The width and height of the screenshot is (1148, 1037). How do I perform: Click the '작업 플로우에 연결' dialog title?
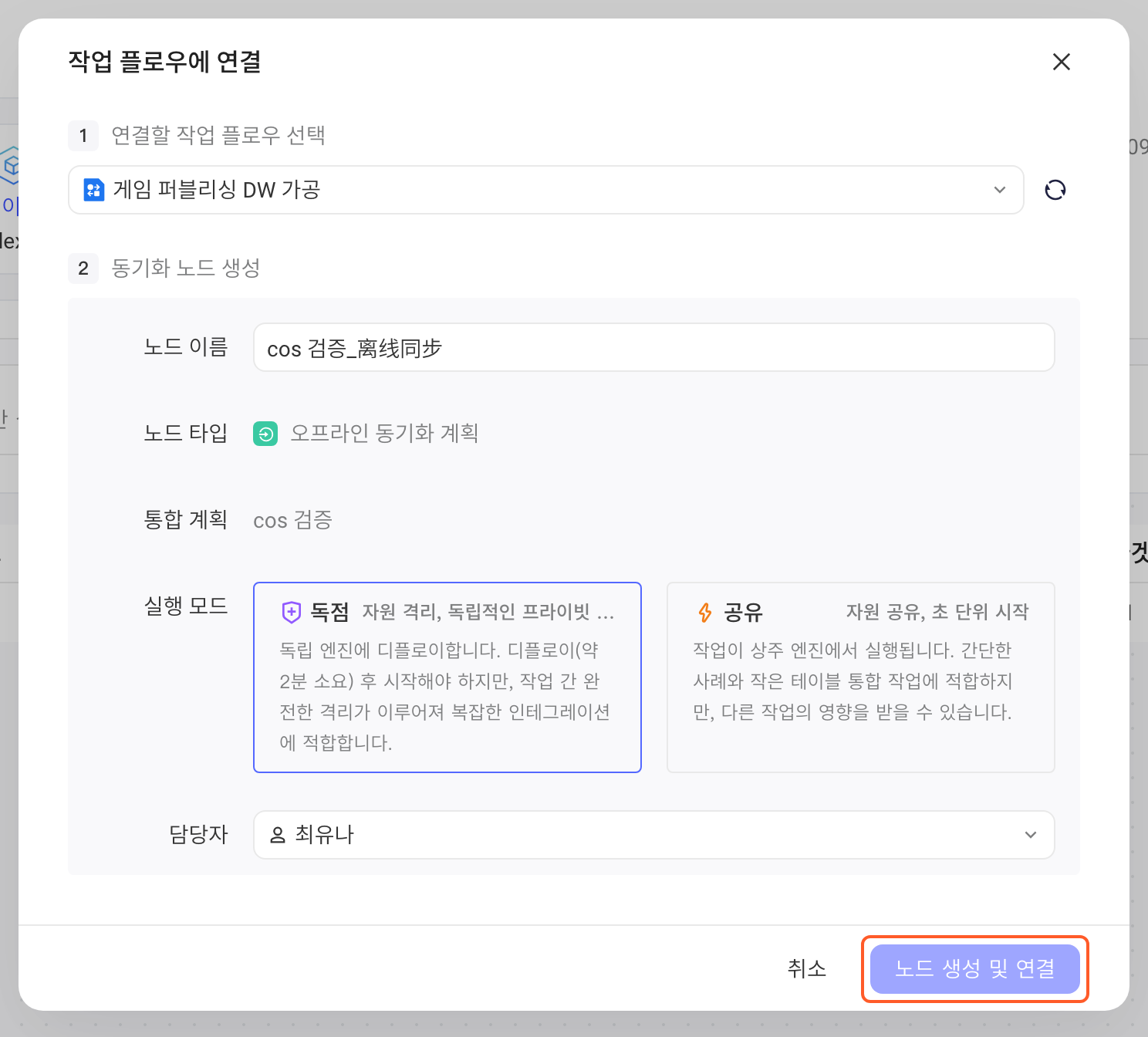coord(164,62)
